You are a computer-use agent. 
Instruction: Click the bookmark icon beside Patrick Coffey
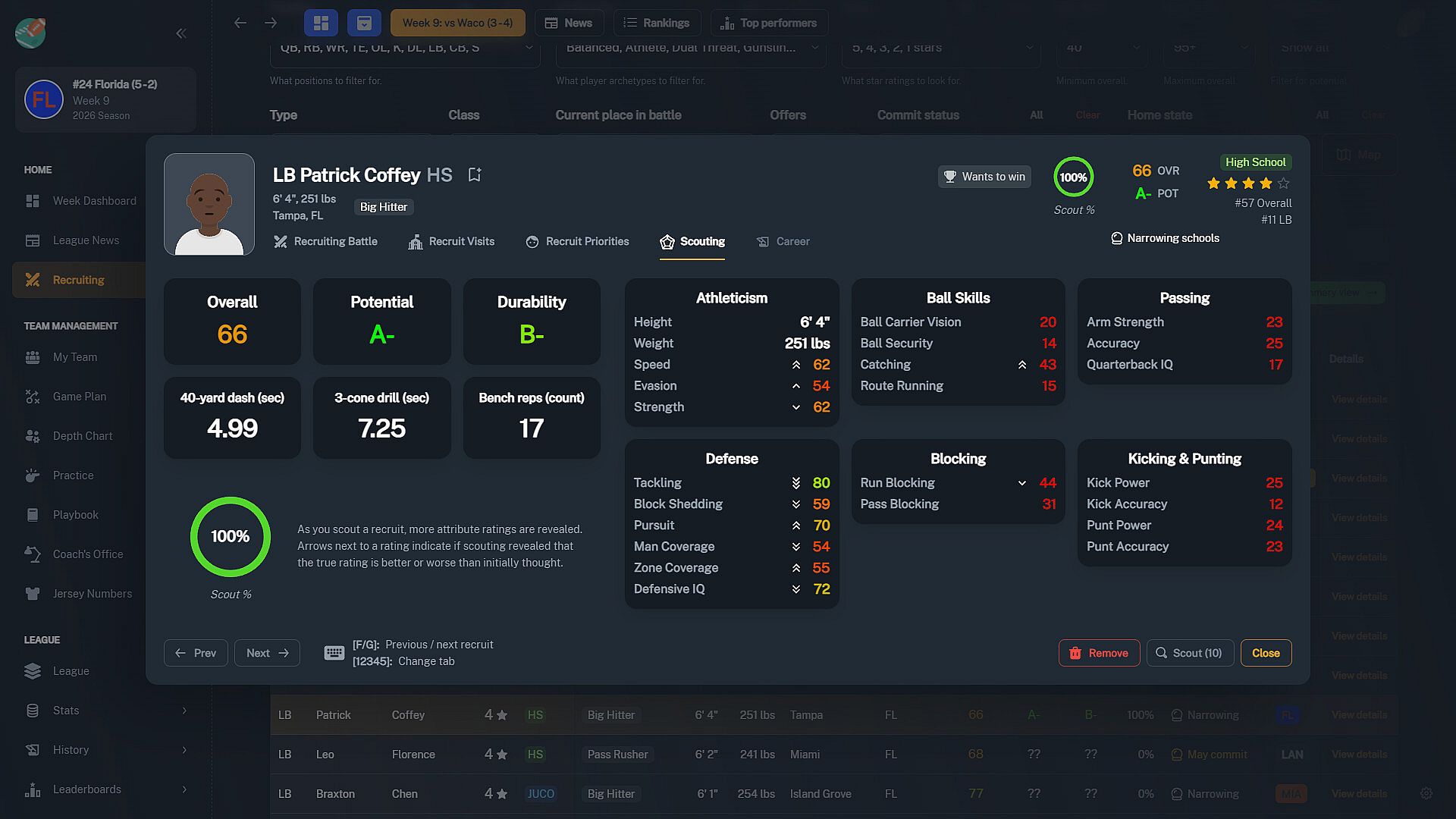tap(475, 175)
